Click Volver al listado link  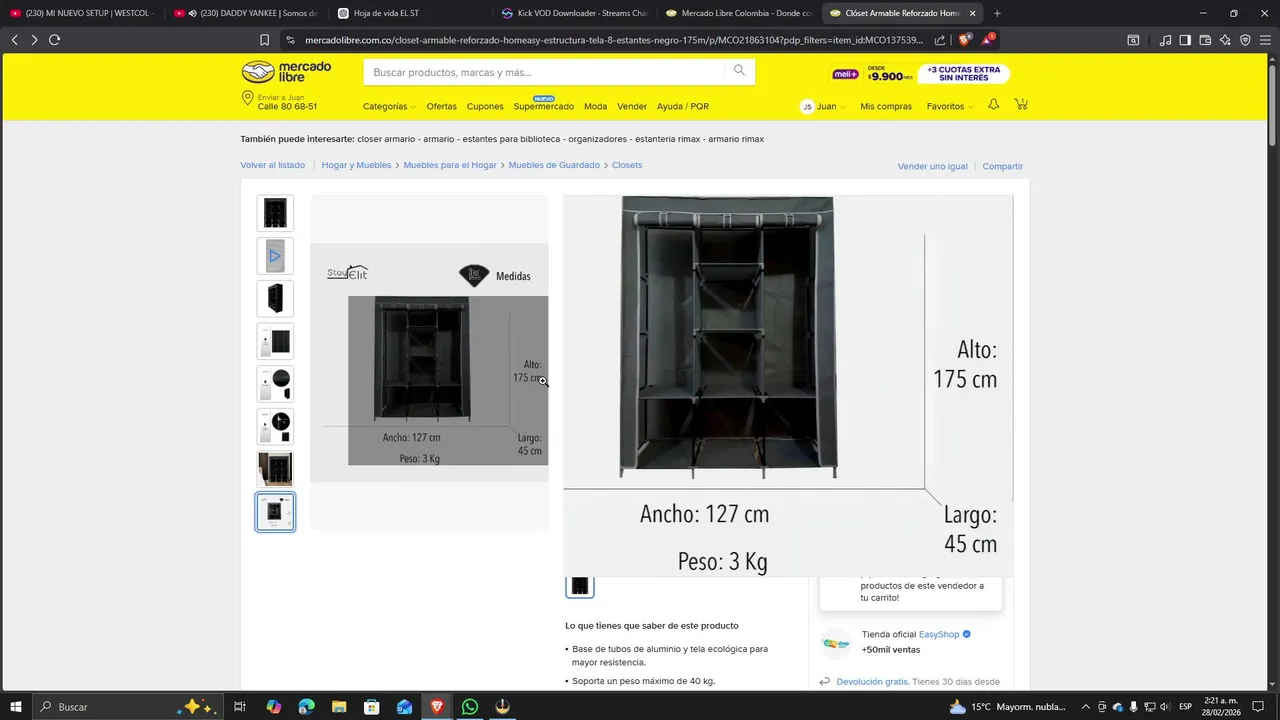(272, 165)
